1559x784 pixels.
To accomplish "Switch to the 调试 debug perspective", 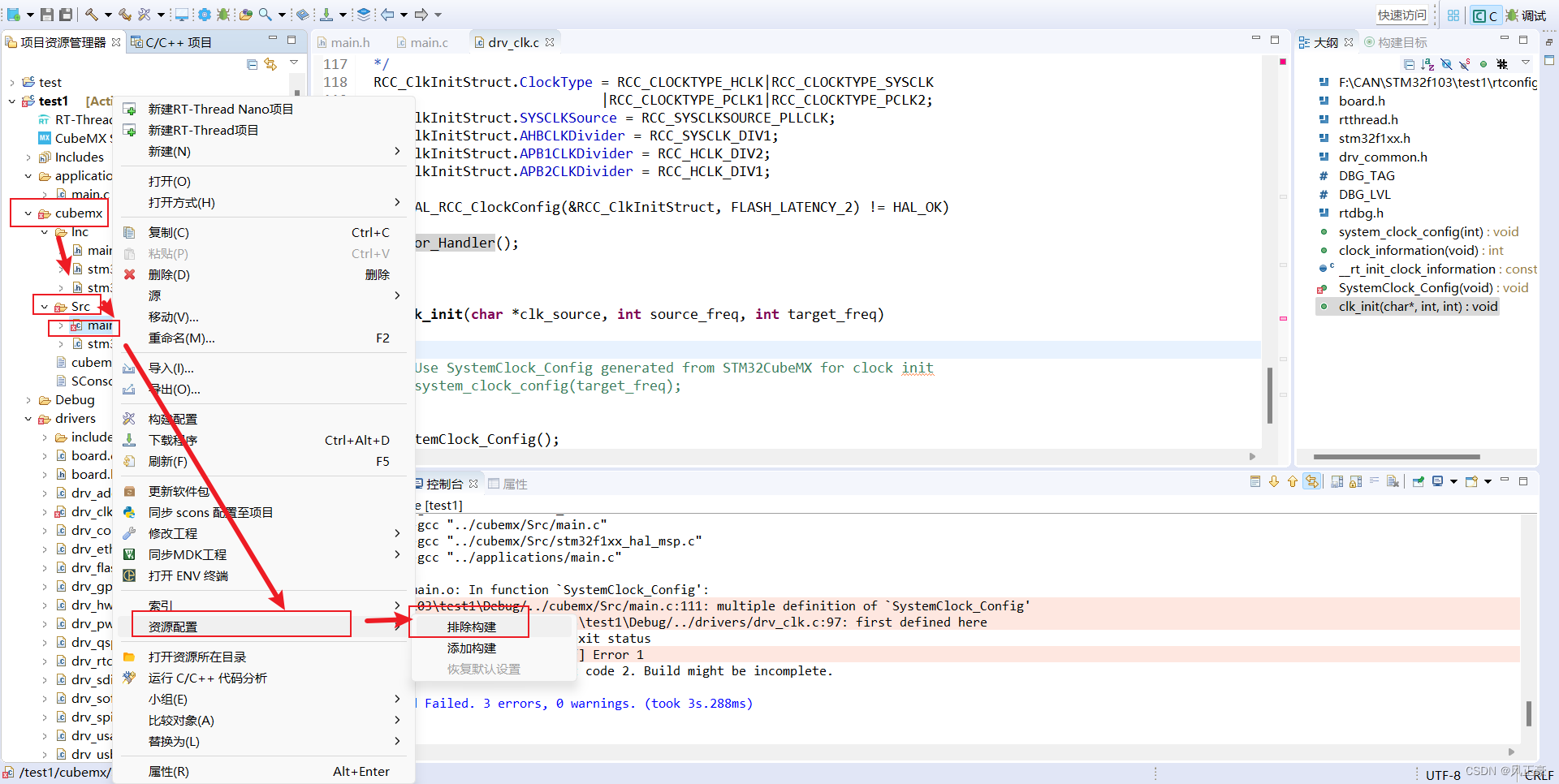I will pyautogui.click(x=1526, y=15).
